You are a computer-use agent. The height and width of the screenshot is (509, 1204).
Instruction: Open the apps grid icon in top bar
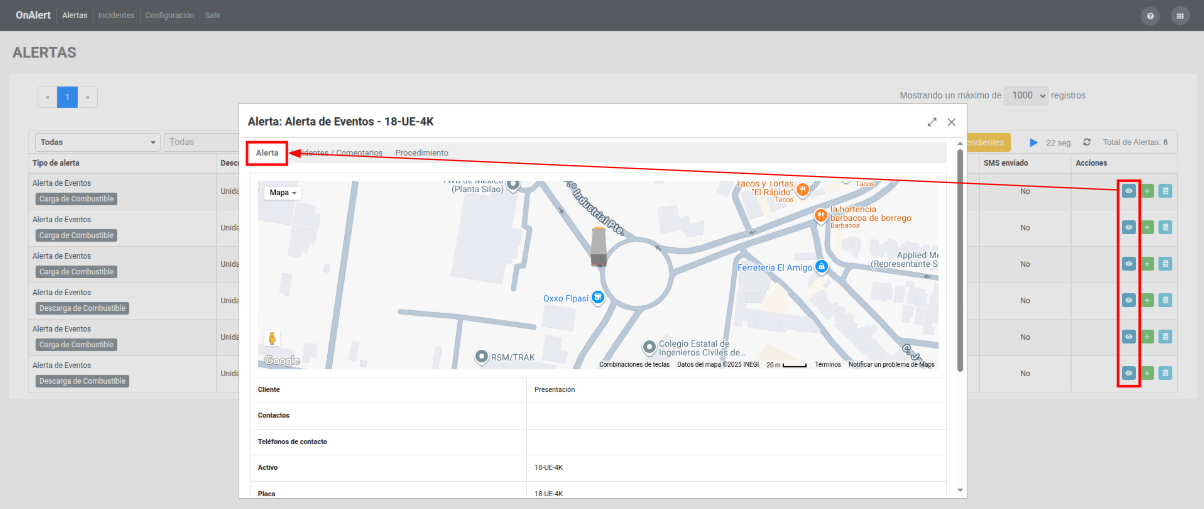(1179, 16)
